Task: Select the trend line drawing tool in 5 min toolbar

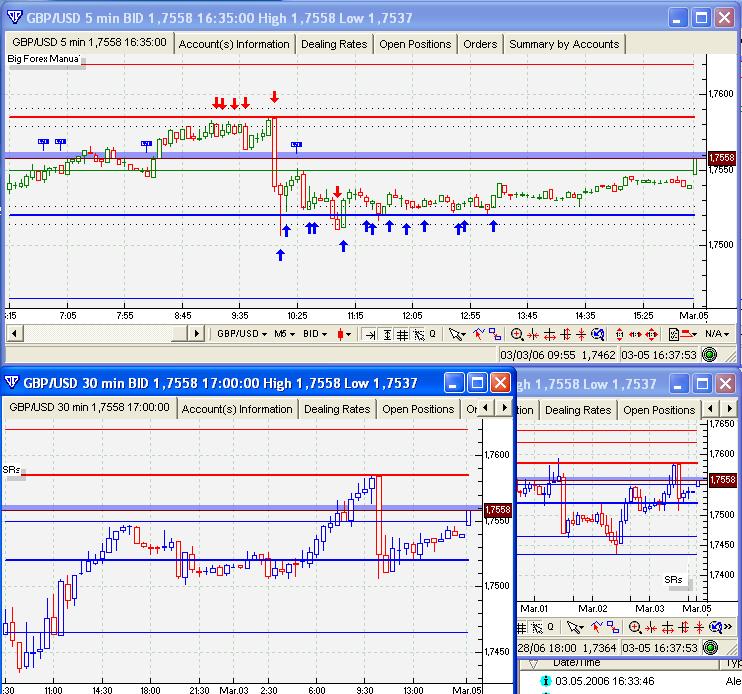Action: coord(479,334)
